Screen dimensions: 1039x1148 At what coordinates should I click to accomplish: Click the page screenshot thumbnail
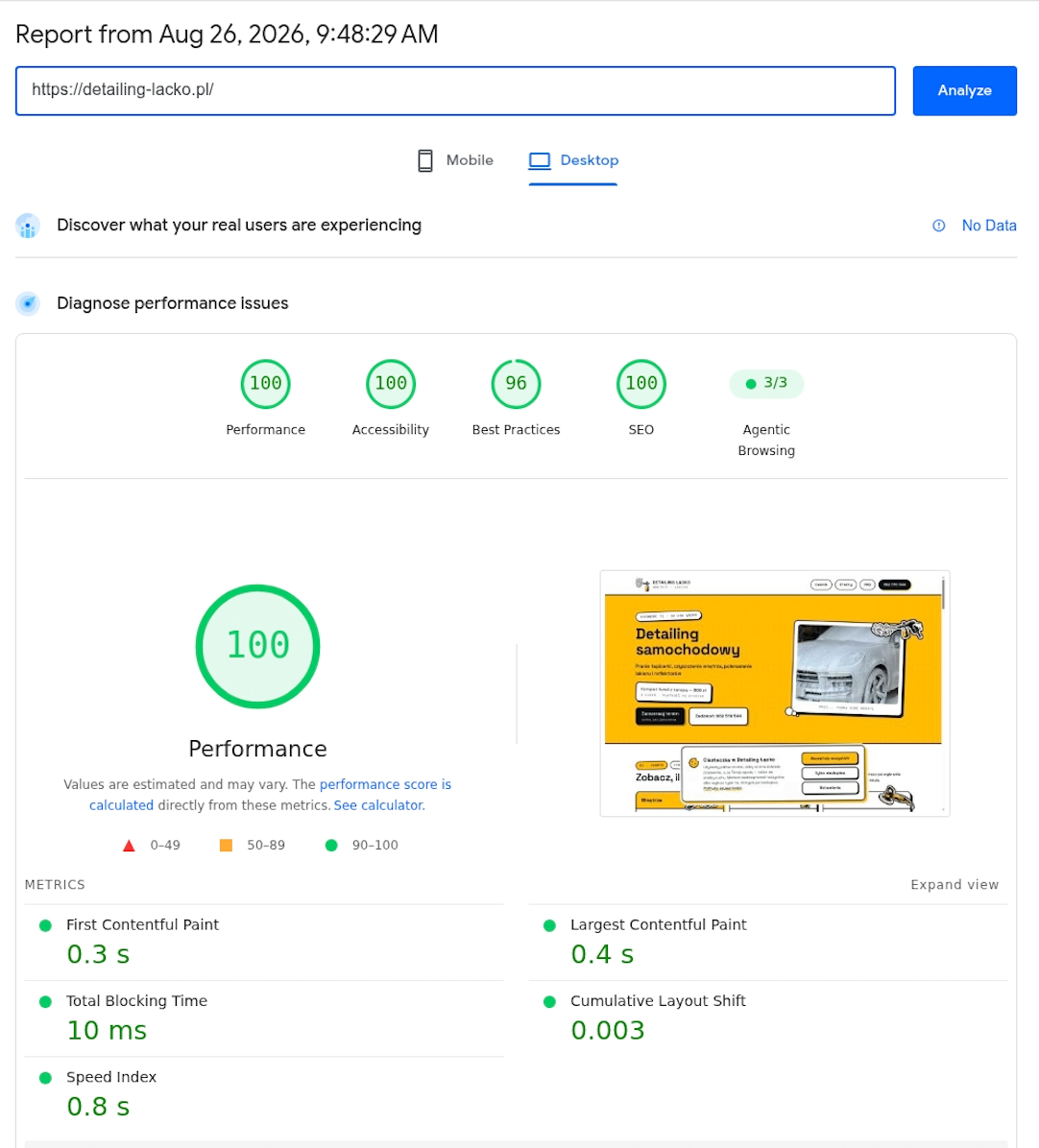tap(775, 693)
